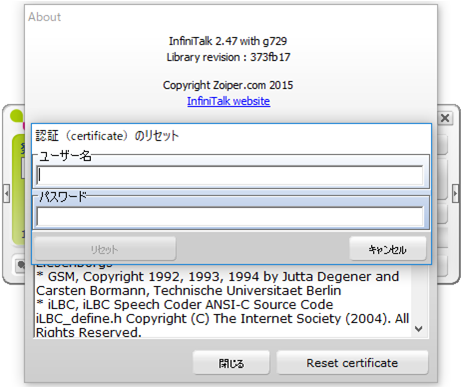Select the 'InfiniTalk 2.47 with g729' text

[x=228, y=41]
